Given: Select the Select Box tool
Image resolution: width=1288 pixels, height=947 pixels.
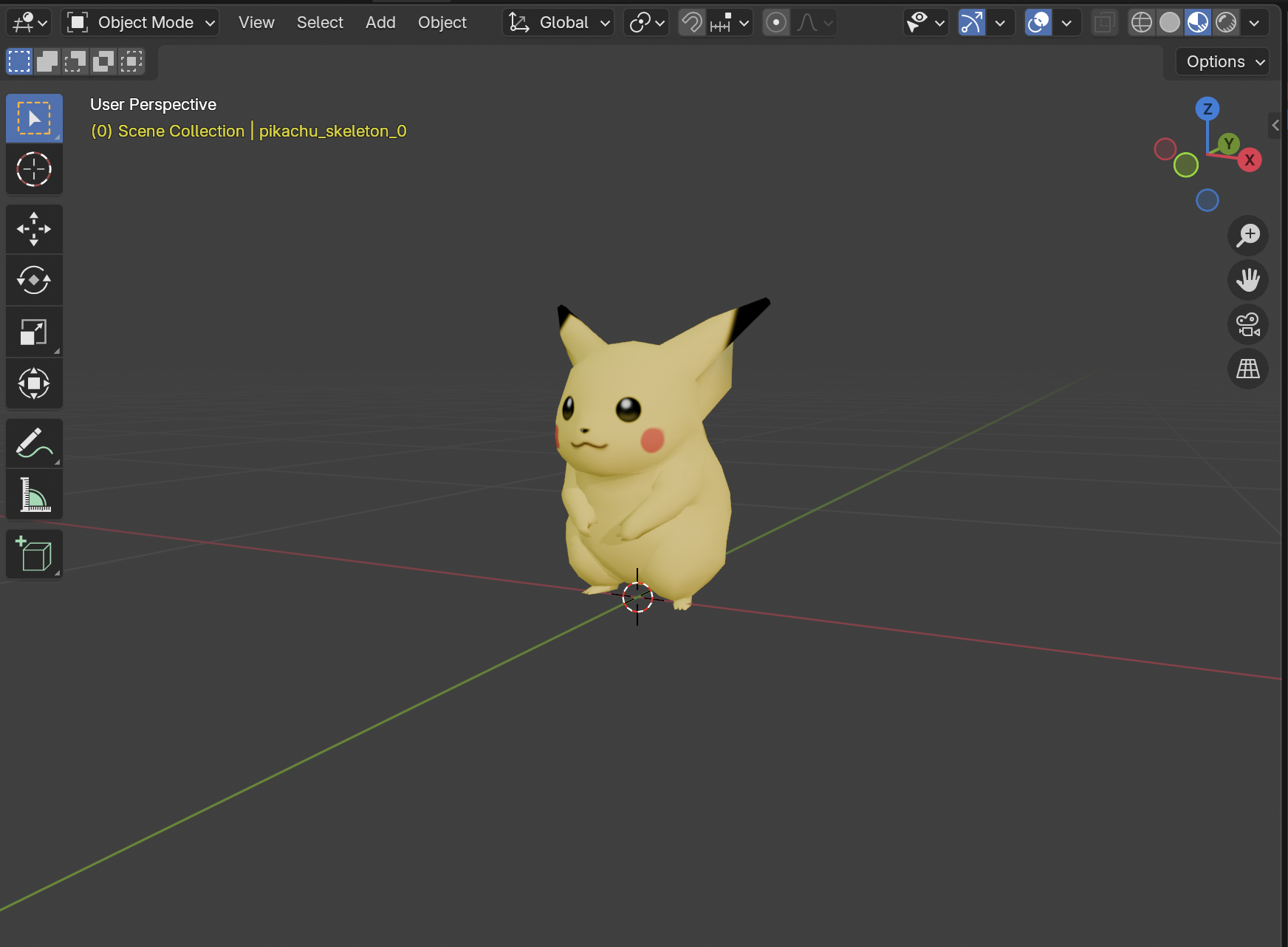Looking at the screenshot, I should [x=34, y=118].
